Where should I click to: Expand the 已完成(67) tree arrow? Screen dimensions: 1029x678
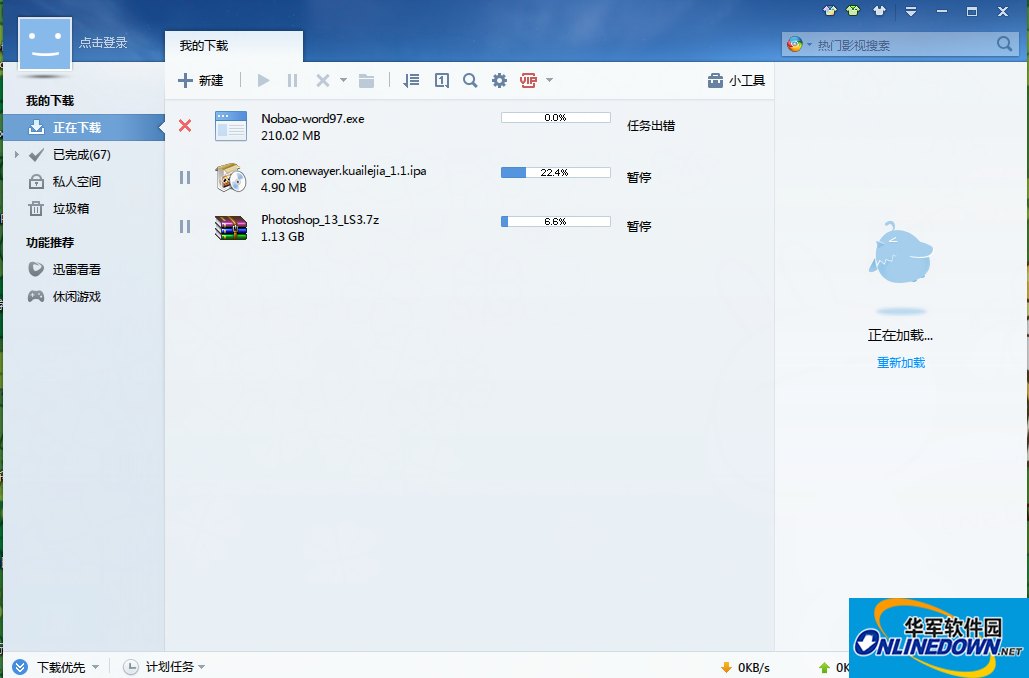[x=16, y=155]
